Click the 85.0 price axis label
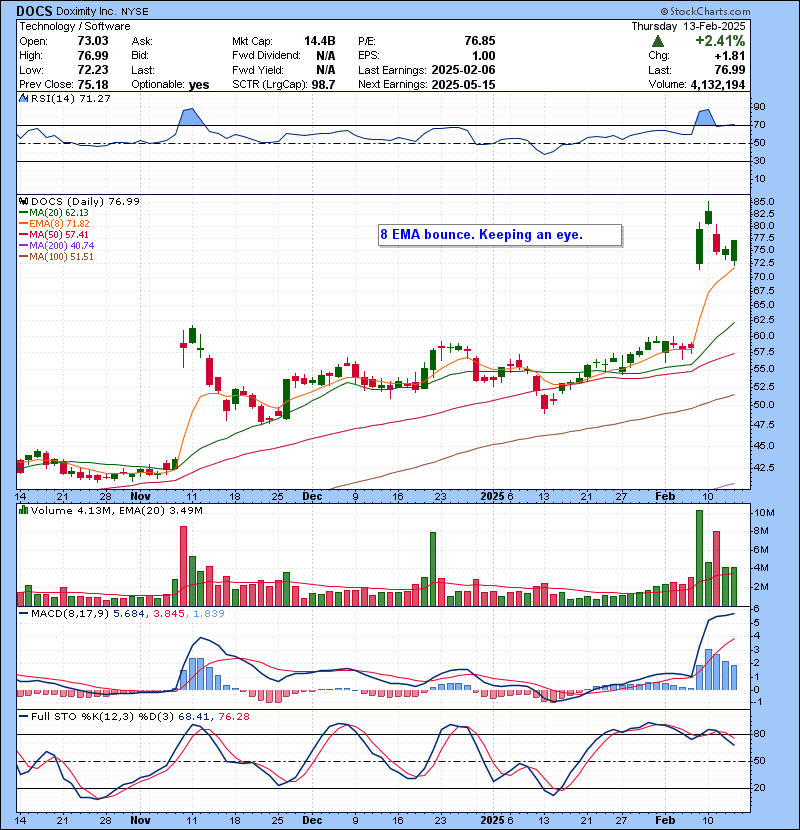 pyautogui.click(x=765, y=202)
